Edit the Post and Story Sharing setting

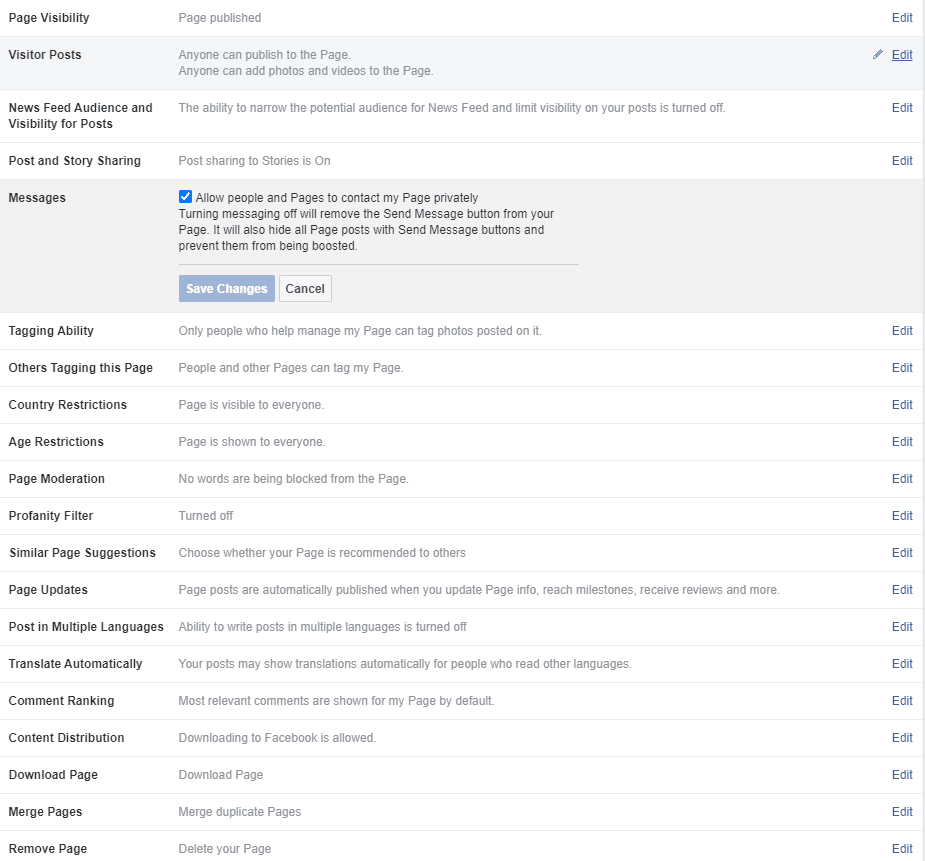click(x=901, y=160)
